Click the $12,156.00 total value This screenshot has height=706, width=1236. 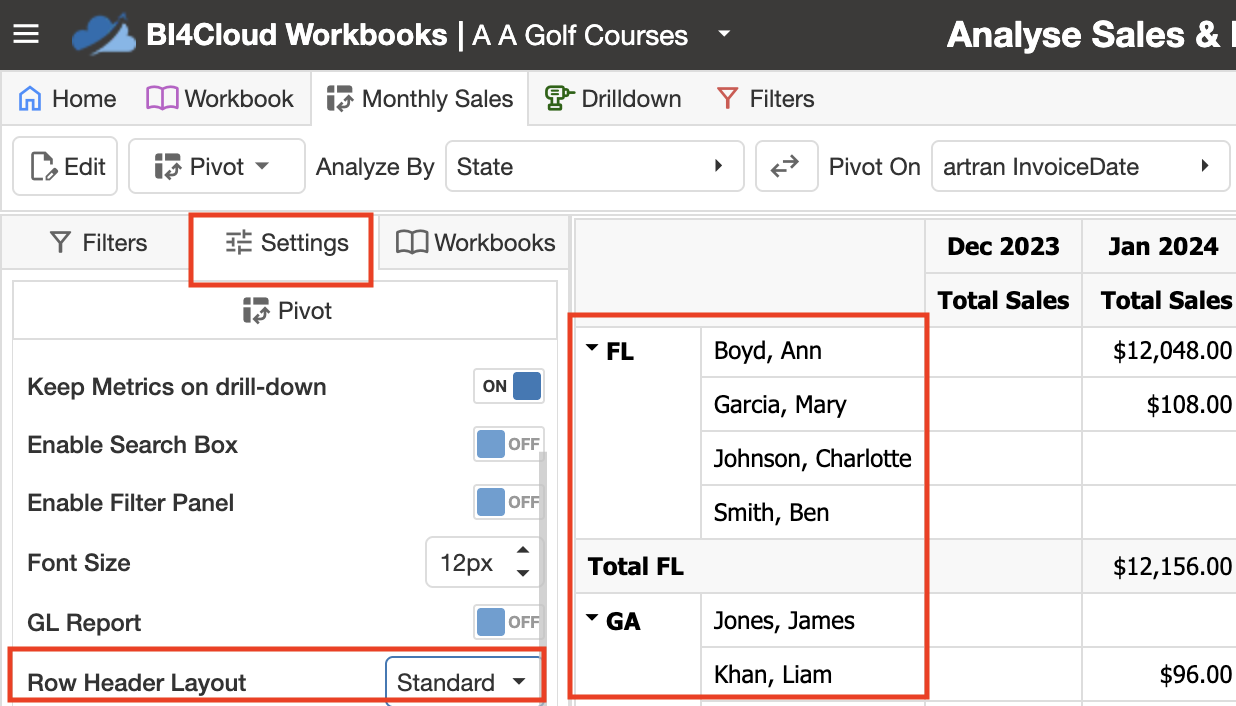click(1172, 567)
